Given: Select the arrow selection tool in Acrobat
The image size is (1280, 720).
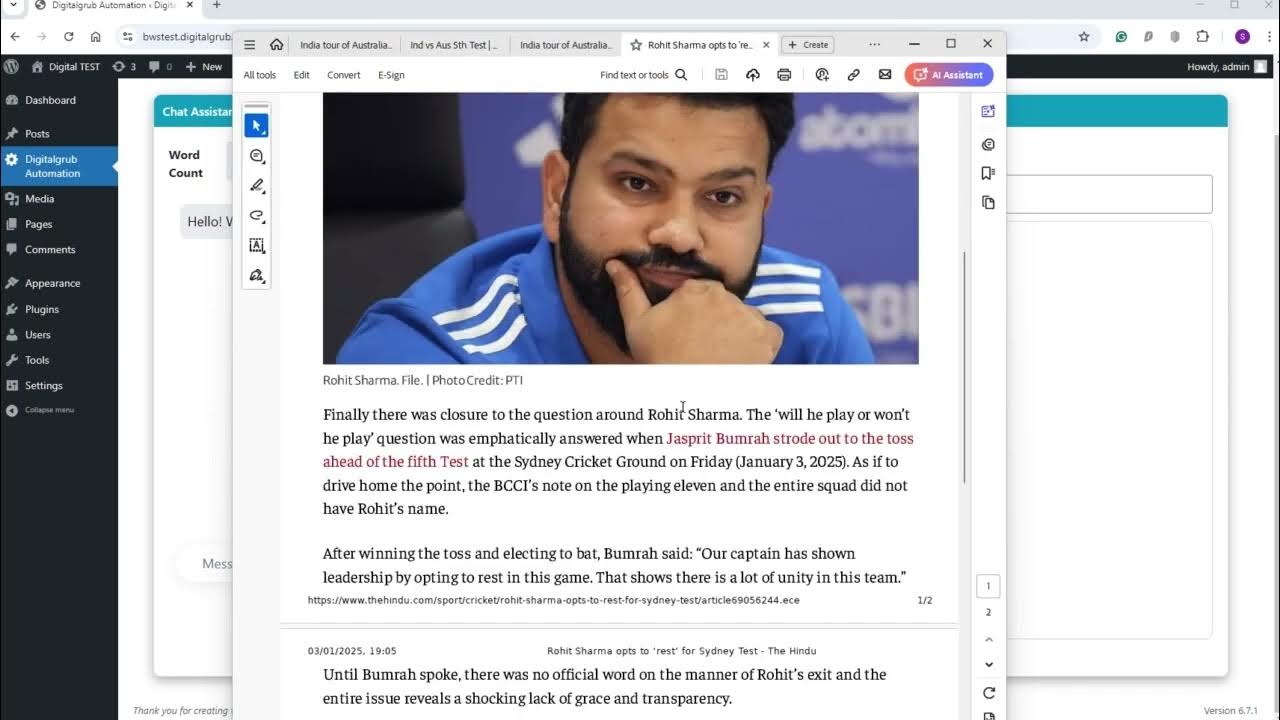Looking at the screenshot, I should (257, 126).
